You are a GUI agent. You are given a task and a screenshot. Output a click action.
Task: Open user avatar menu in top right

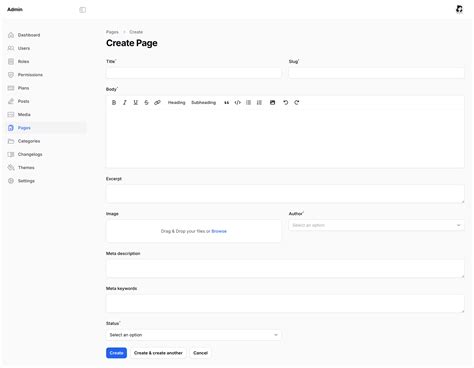click(459, 9)
